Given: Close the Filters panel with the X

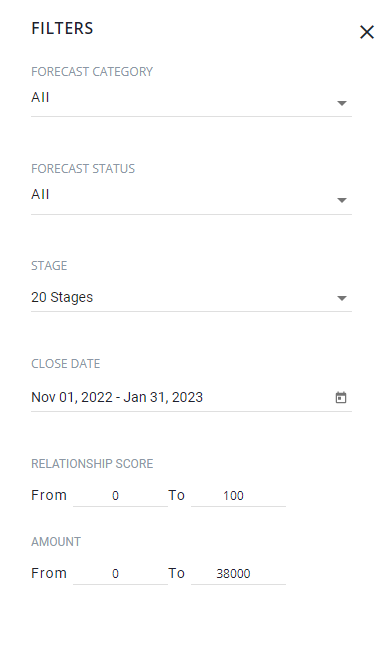Looking at the screenshot, I should coord(367,32).
